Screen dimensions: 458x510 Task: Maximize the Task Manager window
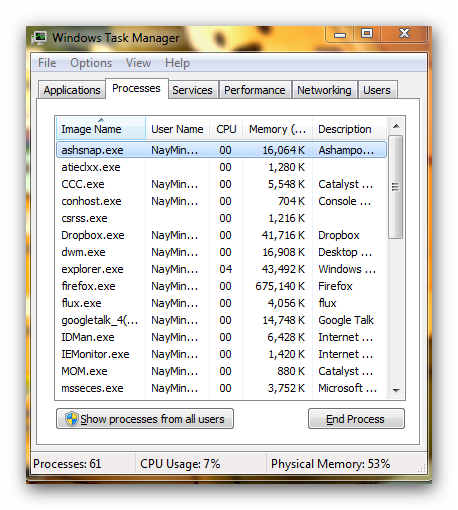pos(367,33)
